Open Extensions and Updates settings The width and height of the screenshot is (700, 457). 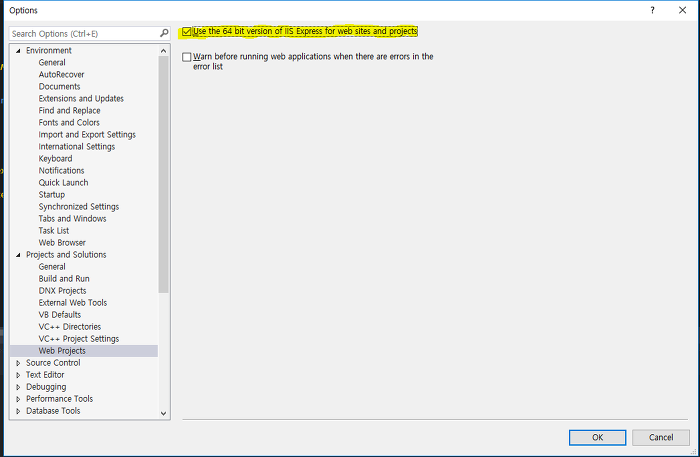(81, 99)
